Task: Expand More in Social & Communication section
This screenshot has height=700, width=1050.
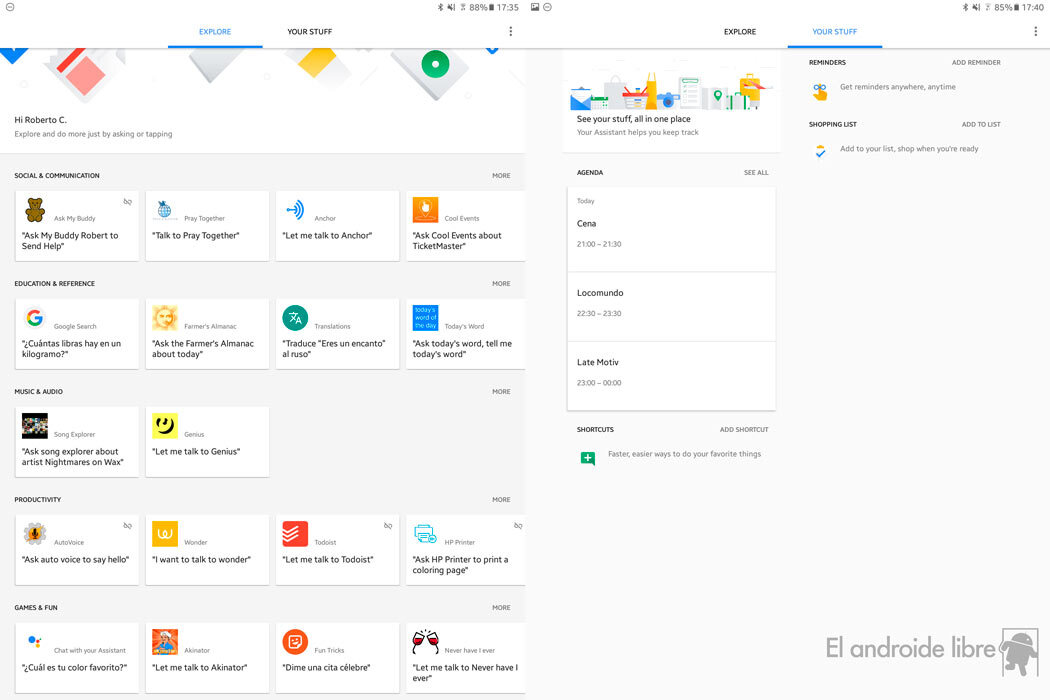Action: [x=501, y=176]
